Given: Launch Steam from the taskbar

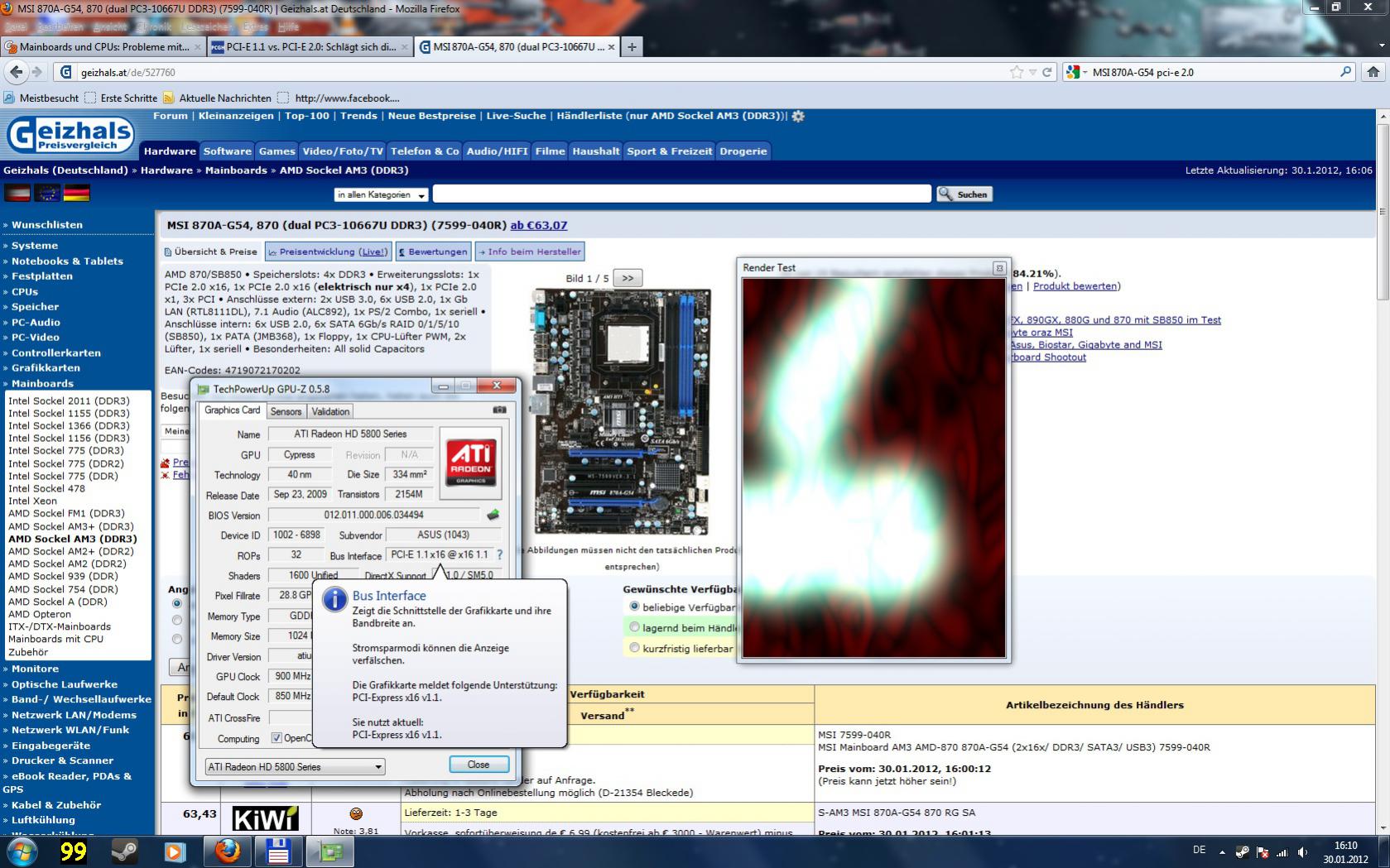Looking at the screenshot, I should 124,851.
